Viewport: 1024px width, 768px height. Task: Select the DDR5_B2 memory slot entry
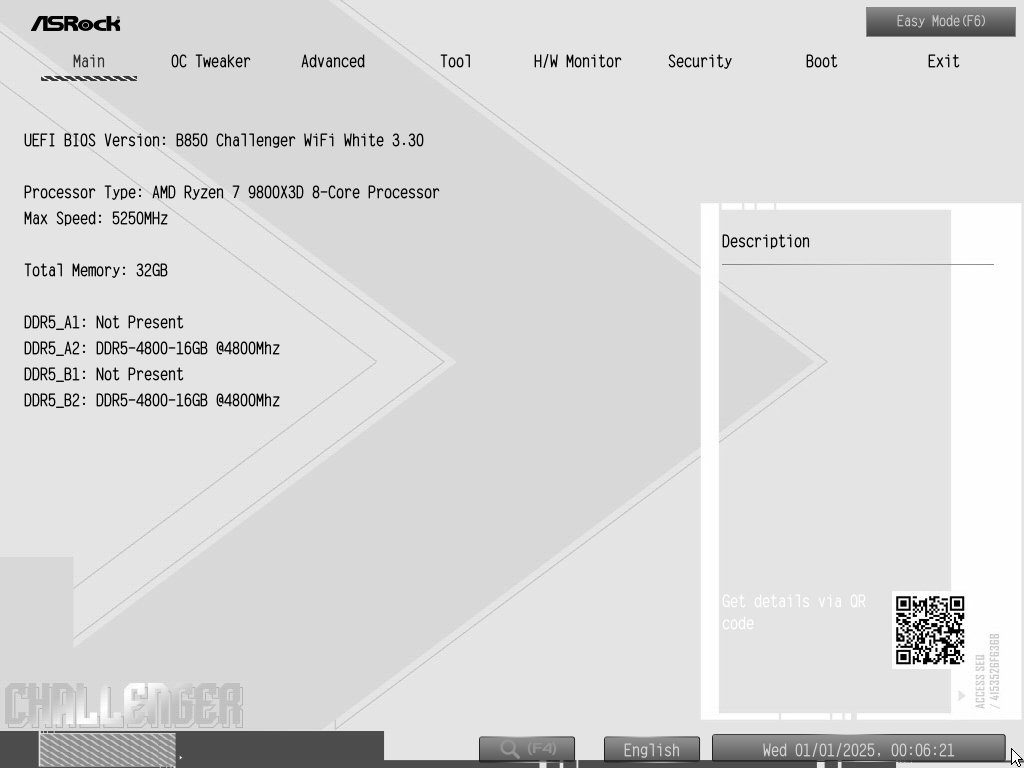(152, 401)
